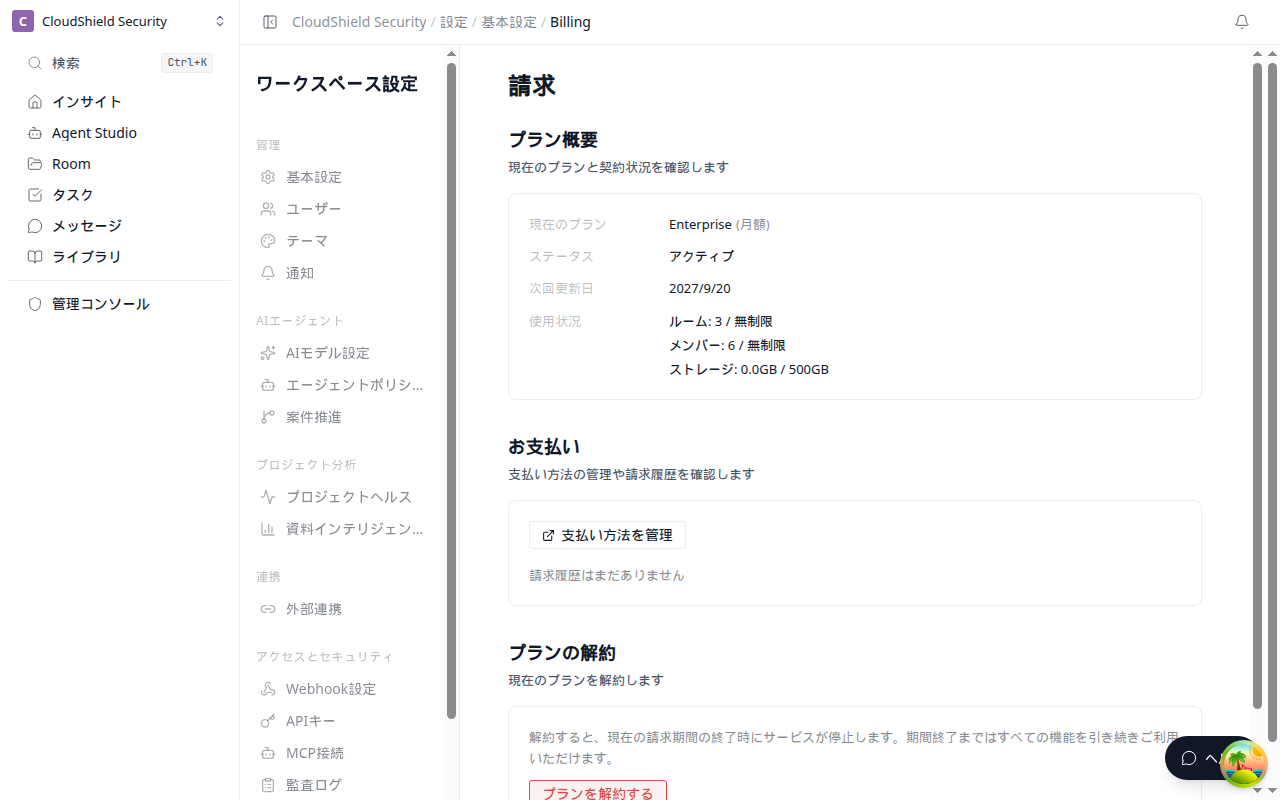Image resolution: width=1280 pixels, height=800 pixels.
Task: Toggle the sidebar panel icon near the breadcrumb
Action: pos(270,22)
